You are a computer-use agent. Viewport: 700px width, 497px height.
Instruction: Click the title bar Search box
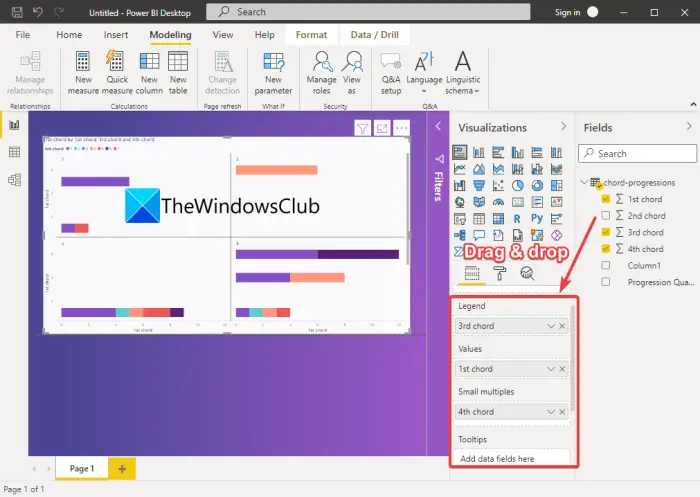click(x=368, y=12)
